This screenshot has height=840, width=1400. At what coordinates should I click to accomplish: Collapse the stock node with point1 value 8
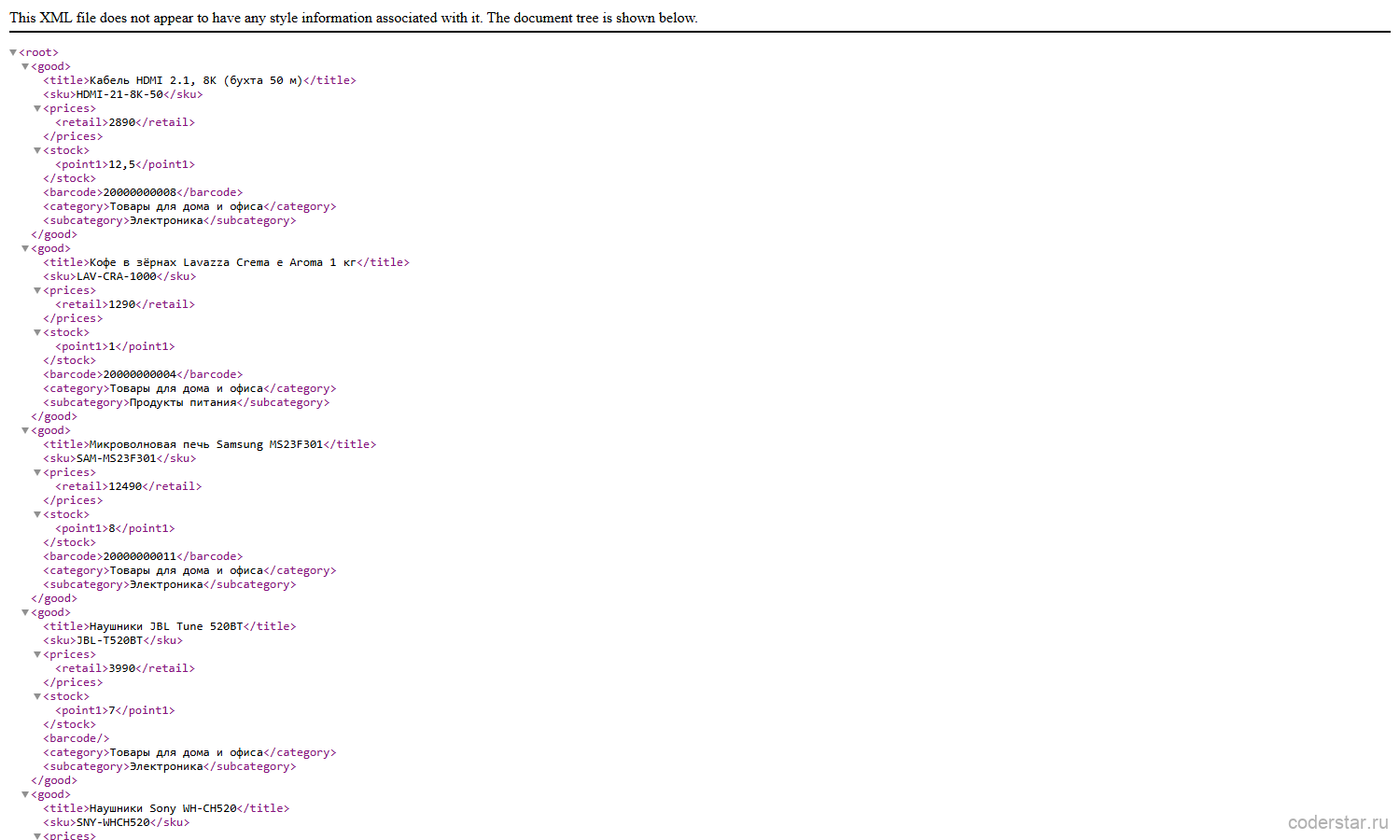pos(37,514)
